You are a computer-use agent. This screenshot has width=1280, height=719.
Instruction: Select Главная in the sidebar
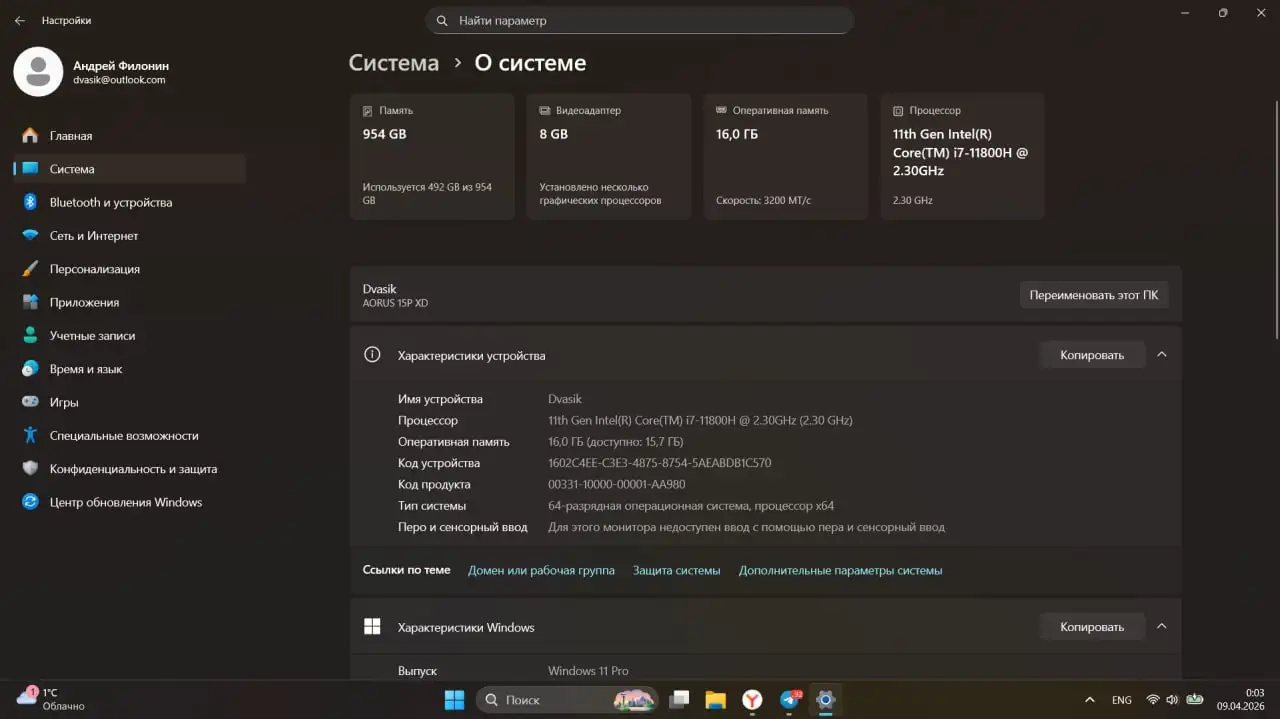pos(71,136)
